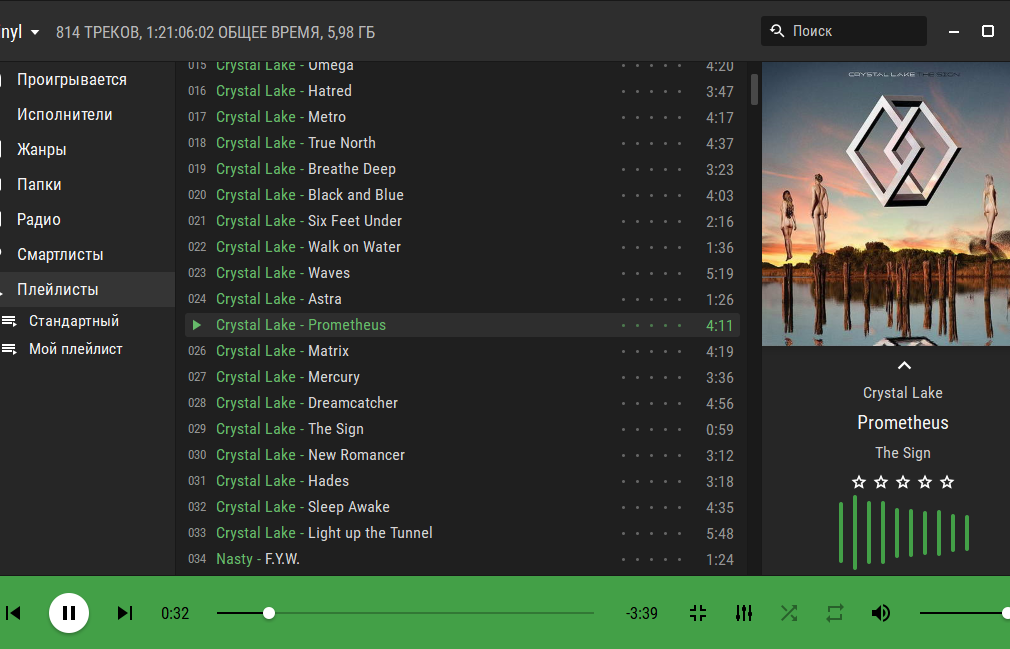Screen dimensions: 1010x649
Task: Select track Crystal Lake - Dreamcatcher
Action: click(462, 403)
